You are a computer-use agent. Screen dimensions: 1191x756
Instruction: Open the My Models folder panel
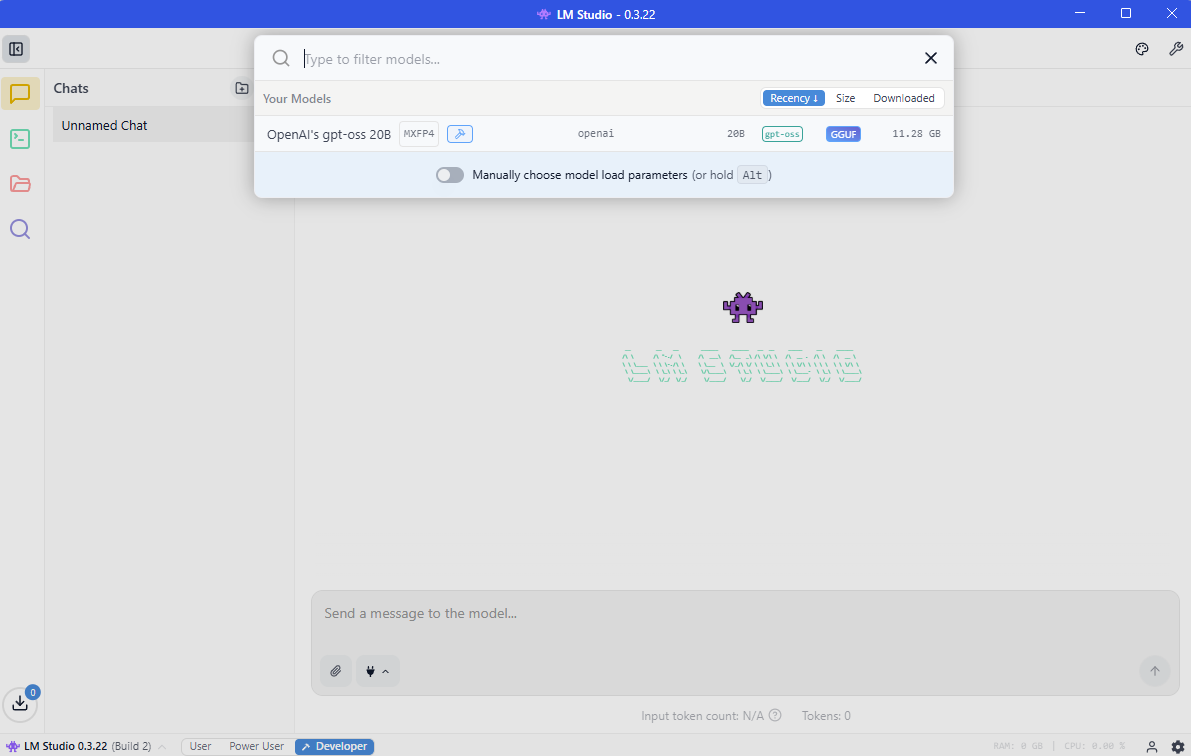tap(20, 184)
